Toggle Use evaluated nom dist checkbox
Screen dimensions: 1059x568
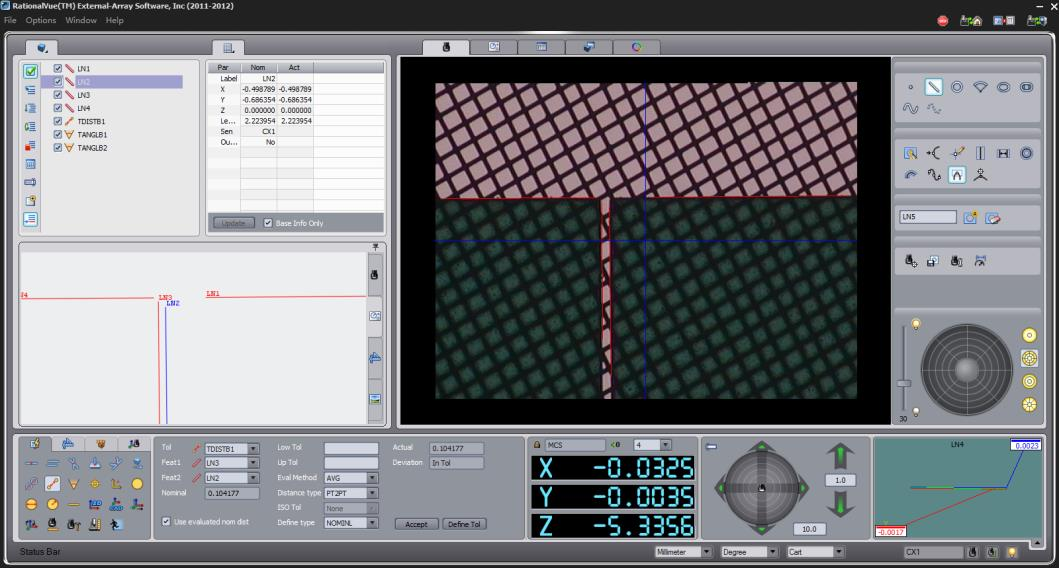(166, 521)
